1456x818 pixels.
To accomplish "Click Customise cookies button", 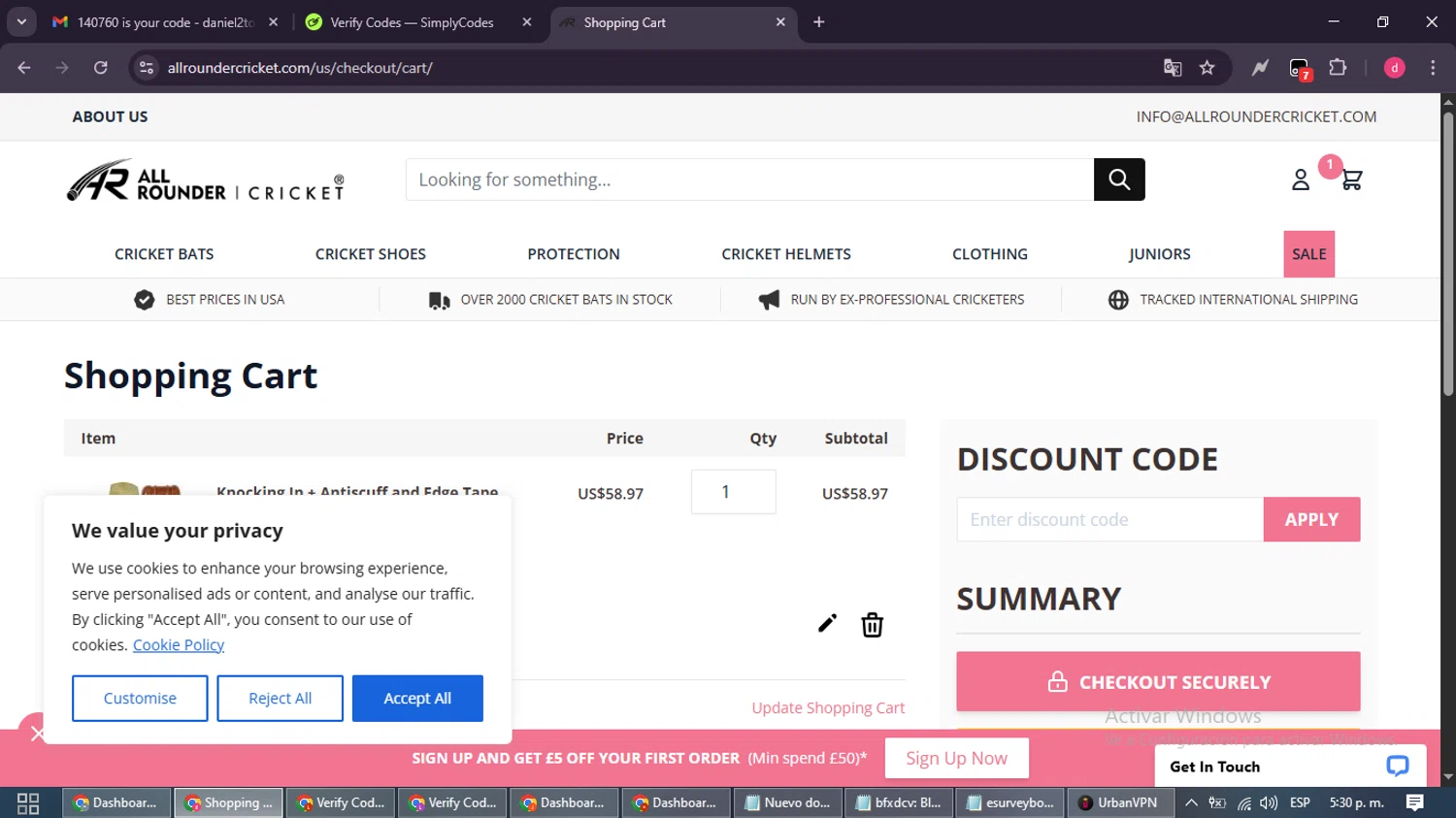I will pyautogui.click(x=140, y=699).
